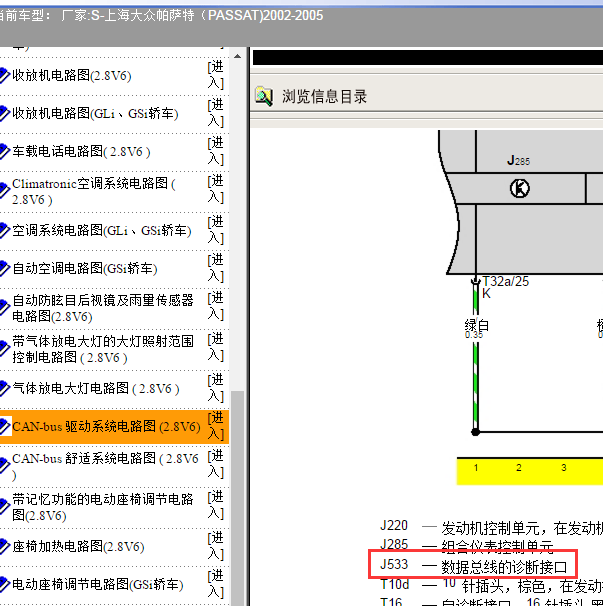Screen dimensions: 603x606
Task: Click the icon beside 自动防眩目后视镜及雨量传感器电路图
Action: (5, 308)
